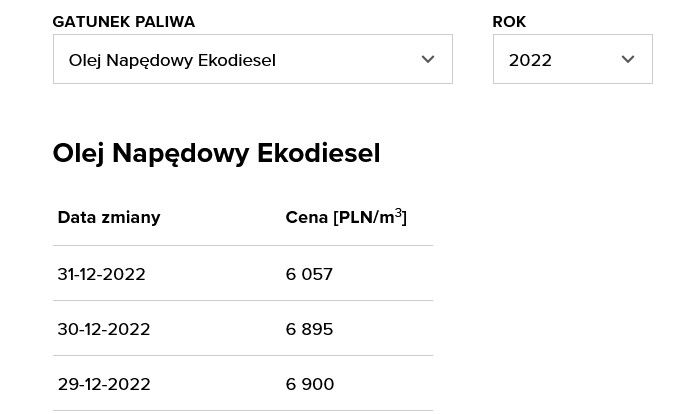Click the price value 6 057
Screen dimensions: 683x414
pos(309,274)
